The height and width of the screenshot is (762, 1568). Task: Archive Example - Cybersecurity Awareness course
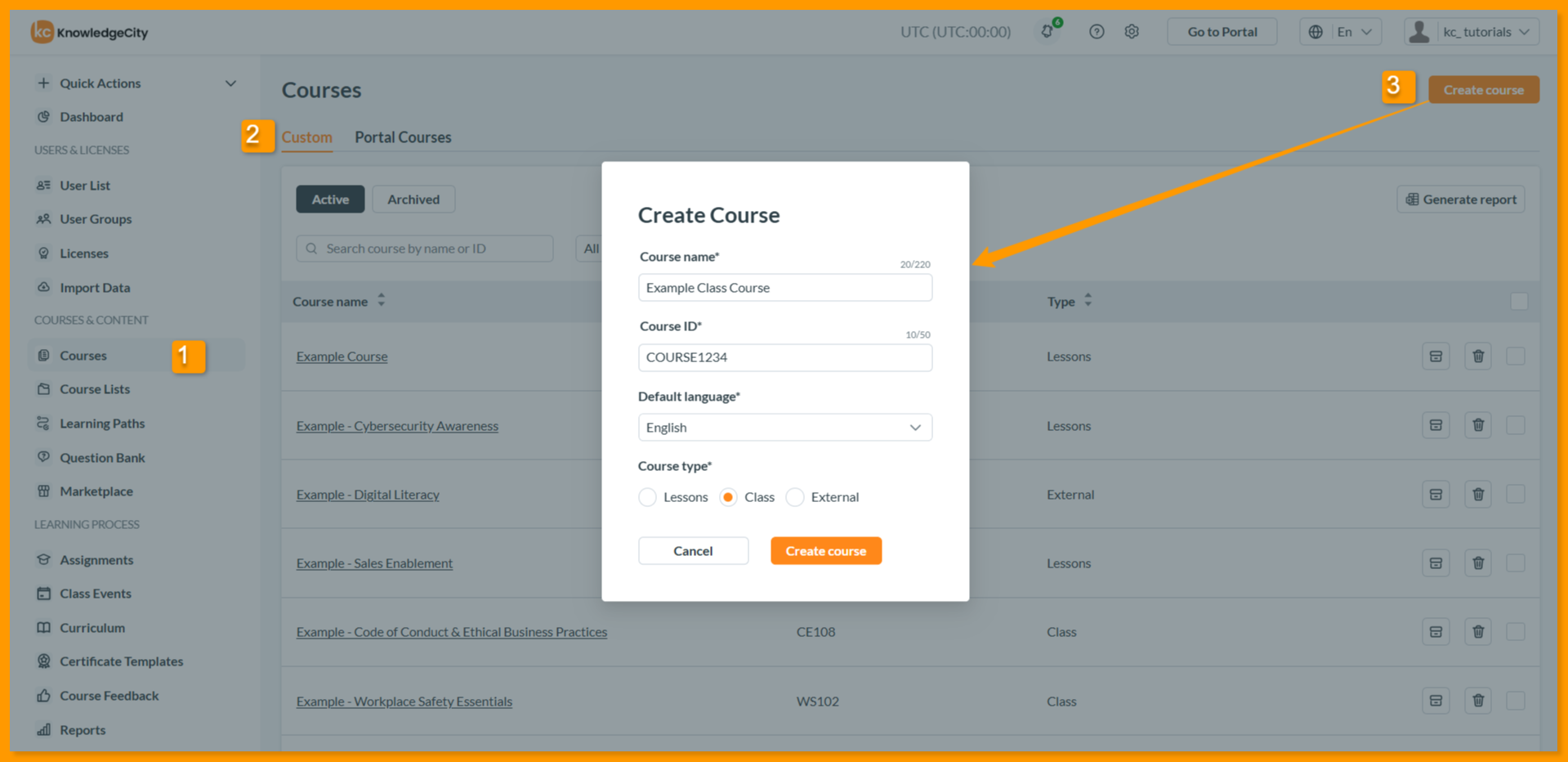pos(1436,425)
